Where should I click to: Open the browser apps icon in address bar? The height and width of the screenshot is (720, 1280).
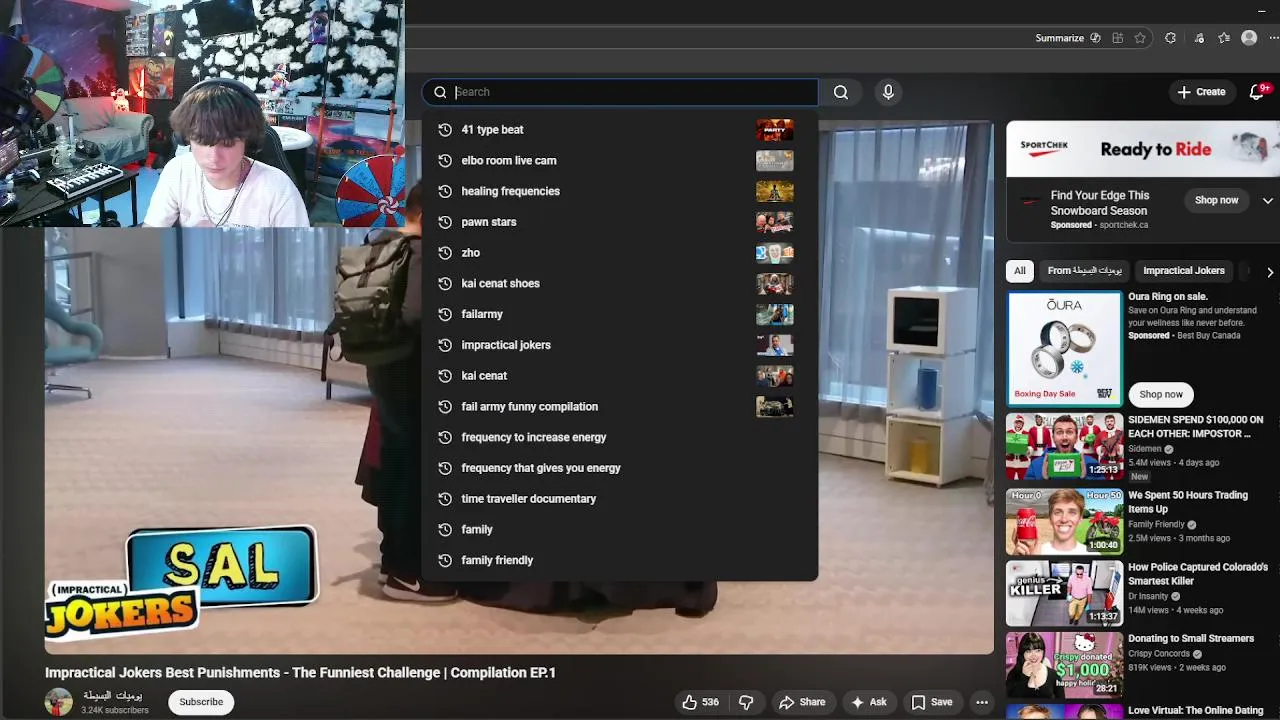pos(1118,38)
